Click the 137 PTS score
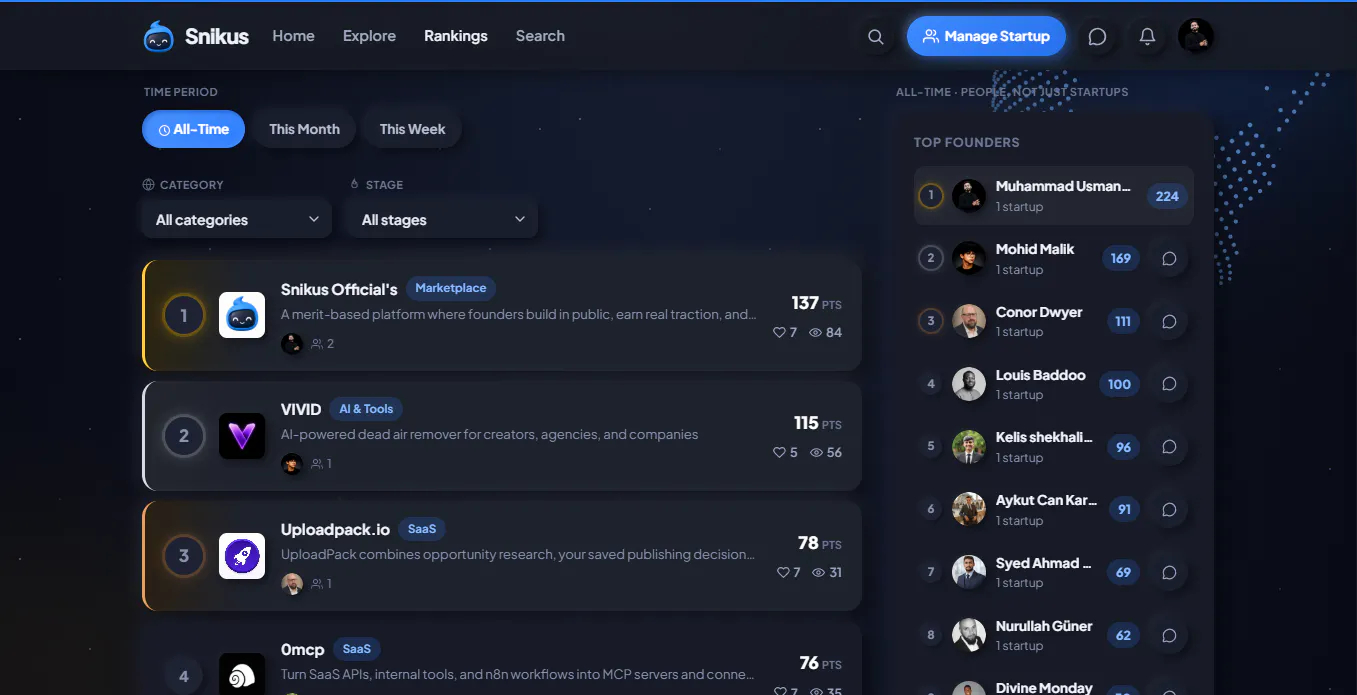Viewport: 1357px width, 695px height. pyautogui.click(x=816, y=303)
